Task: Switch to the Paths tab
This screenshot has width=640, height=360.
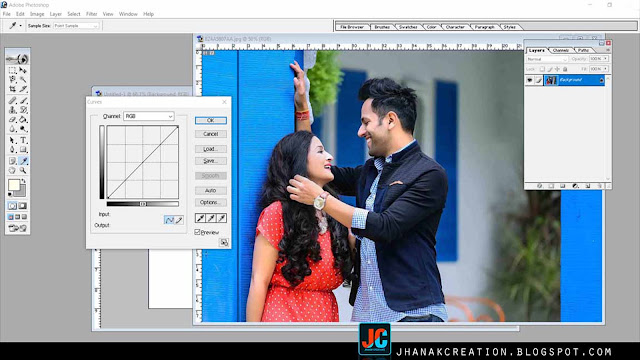Action: [583, 50]
